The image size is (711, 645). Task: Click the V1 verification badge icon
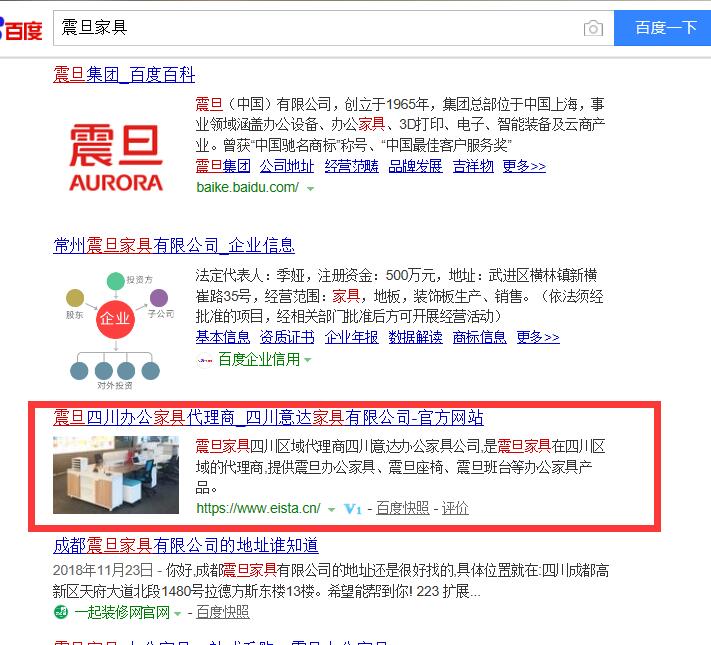[x=352, y=509]
